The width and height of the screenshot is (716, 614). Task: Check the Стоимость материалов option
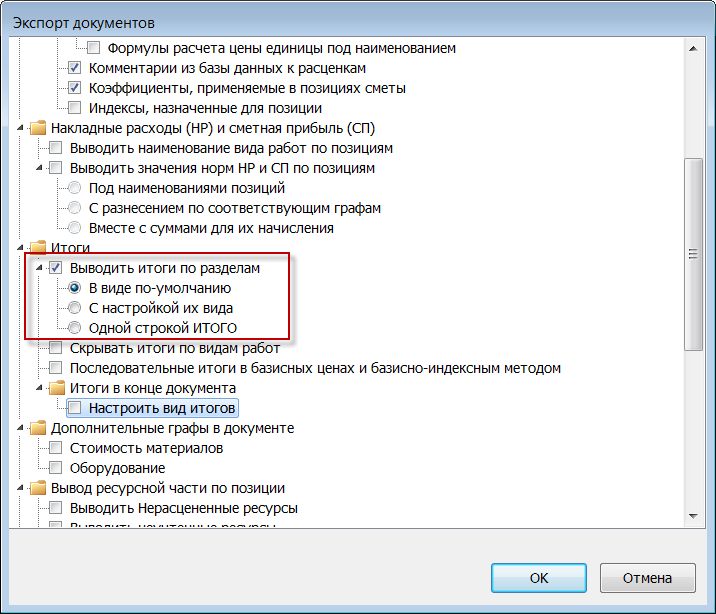[x=56, y=448]
